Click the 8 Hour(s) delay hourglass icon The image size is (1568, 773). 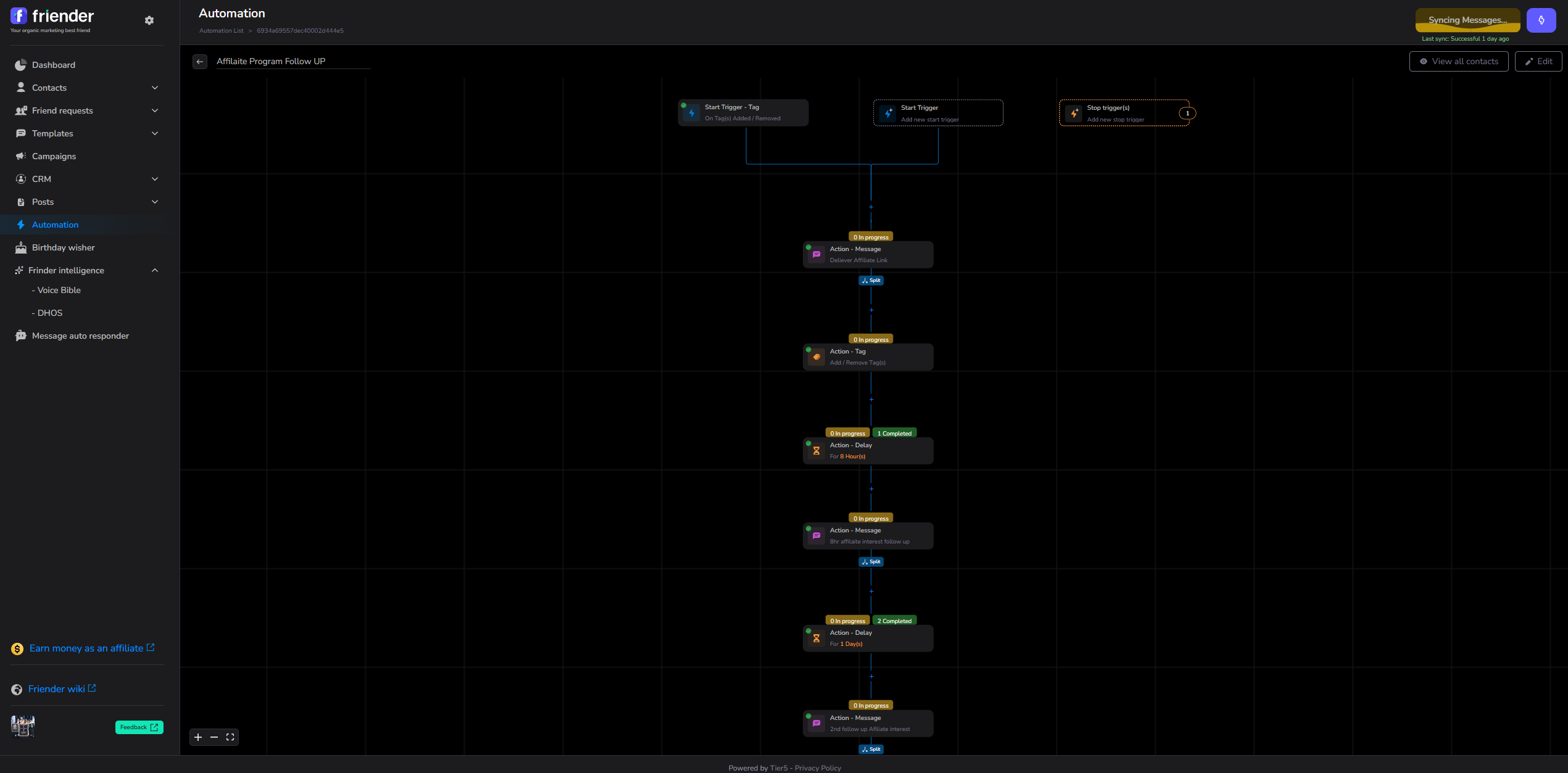816,451
